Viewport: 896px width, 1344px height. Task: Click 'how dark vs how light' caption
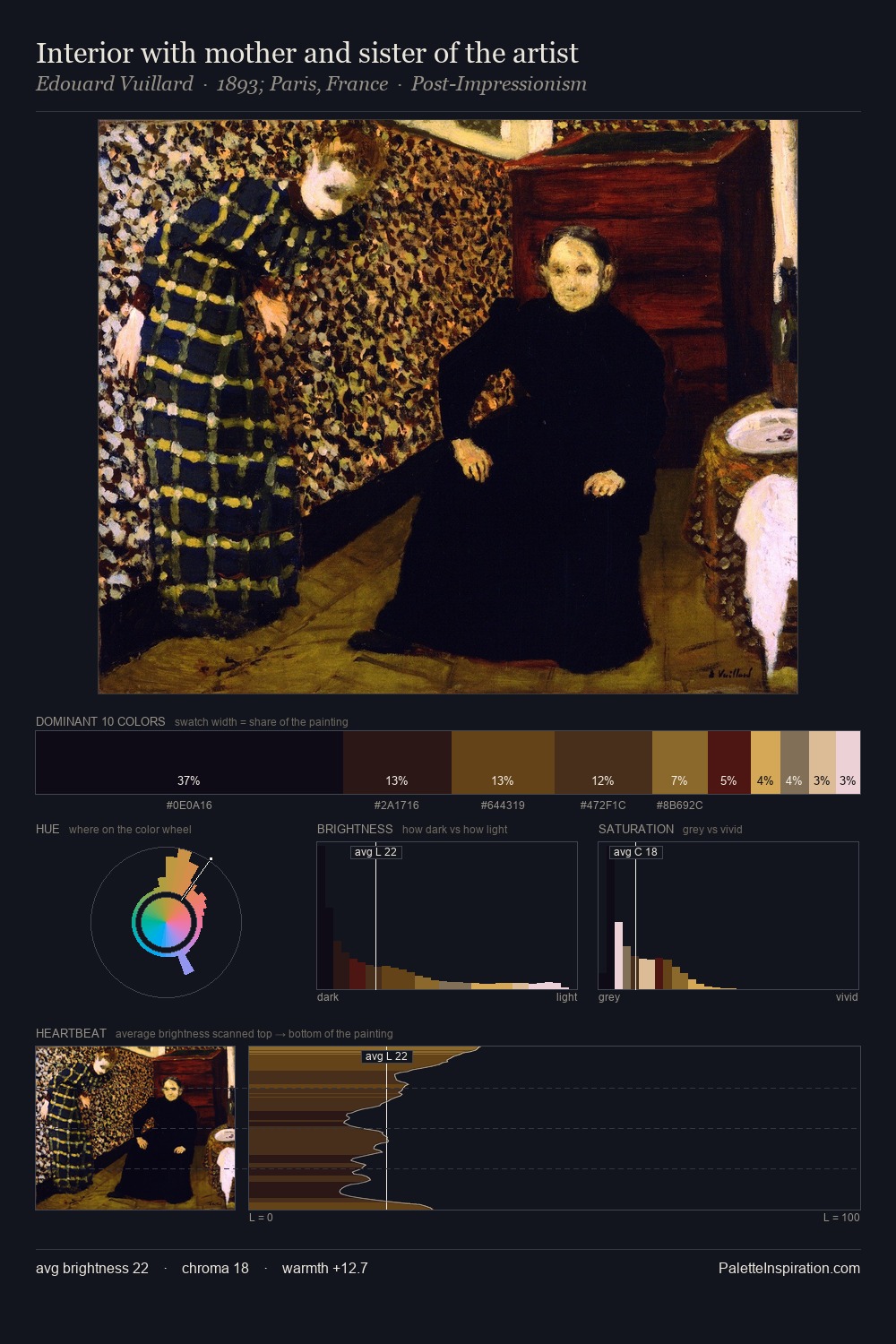pyautogui.click(x=455, y=830)
